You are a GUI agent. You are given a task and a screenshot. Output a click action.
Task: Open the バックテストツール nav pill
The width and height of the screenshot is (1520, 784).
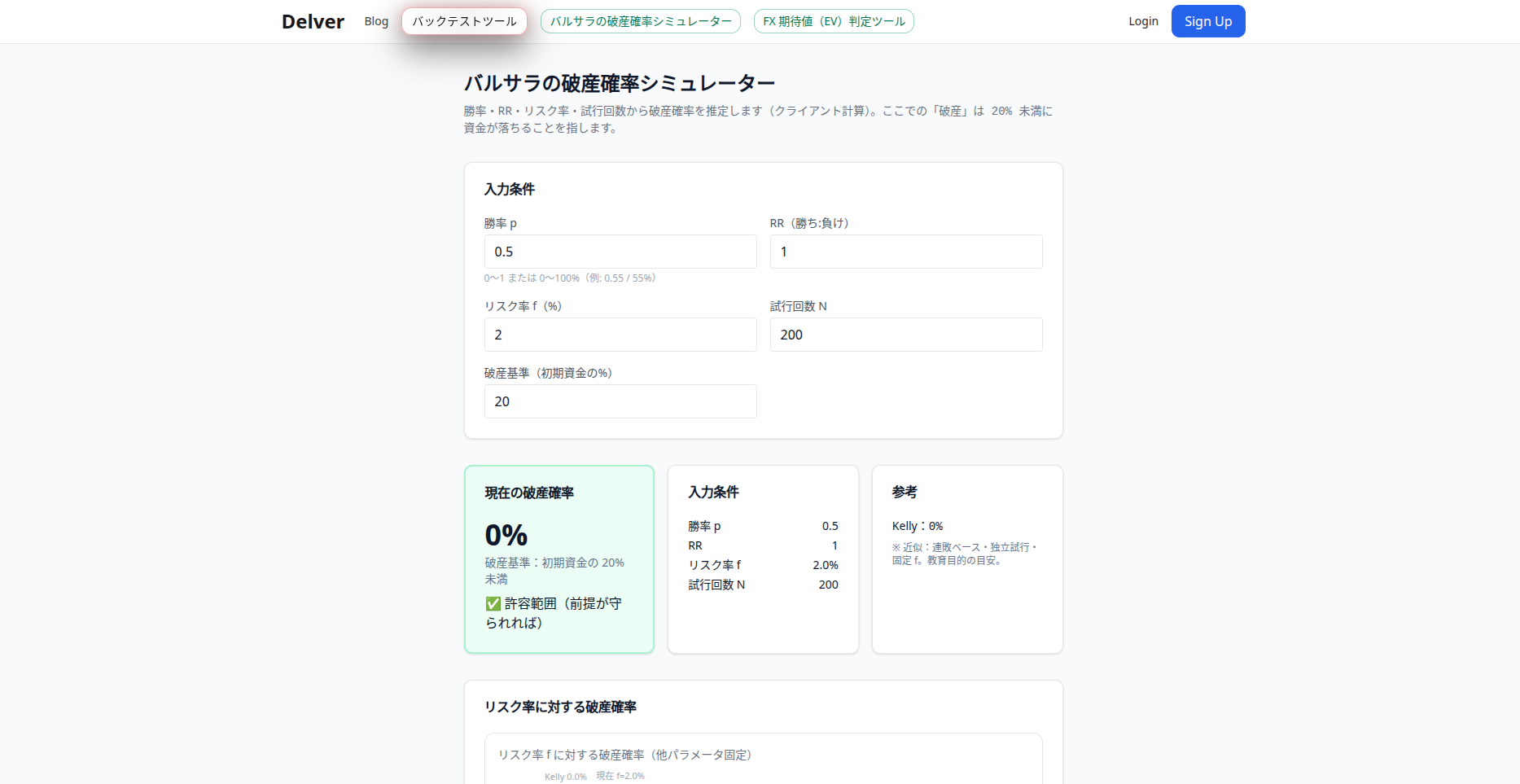(464, 21)
